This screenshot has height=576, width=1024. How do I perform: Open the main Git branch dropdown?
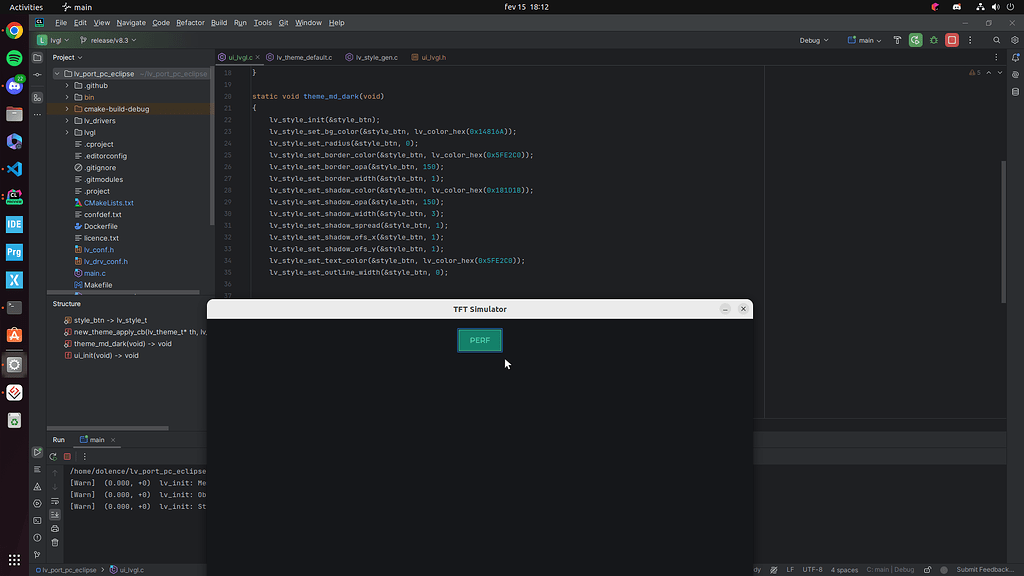[864, 40]
